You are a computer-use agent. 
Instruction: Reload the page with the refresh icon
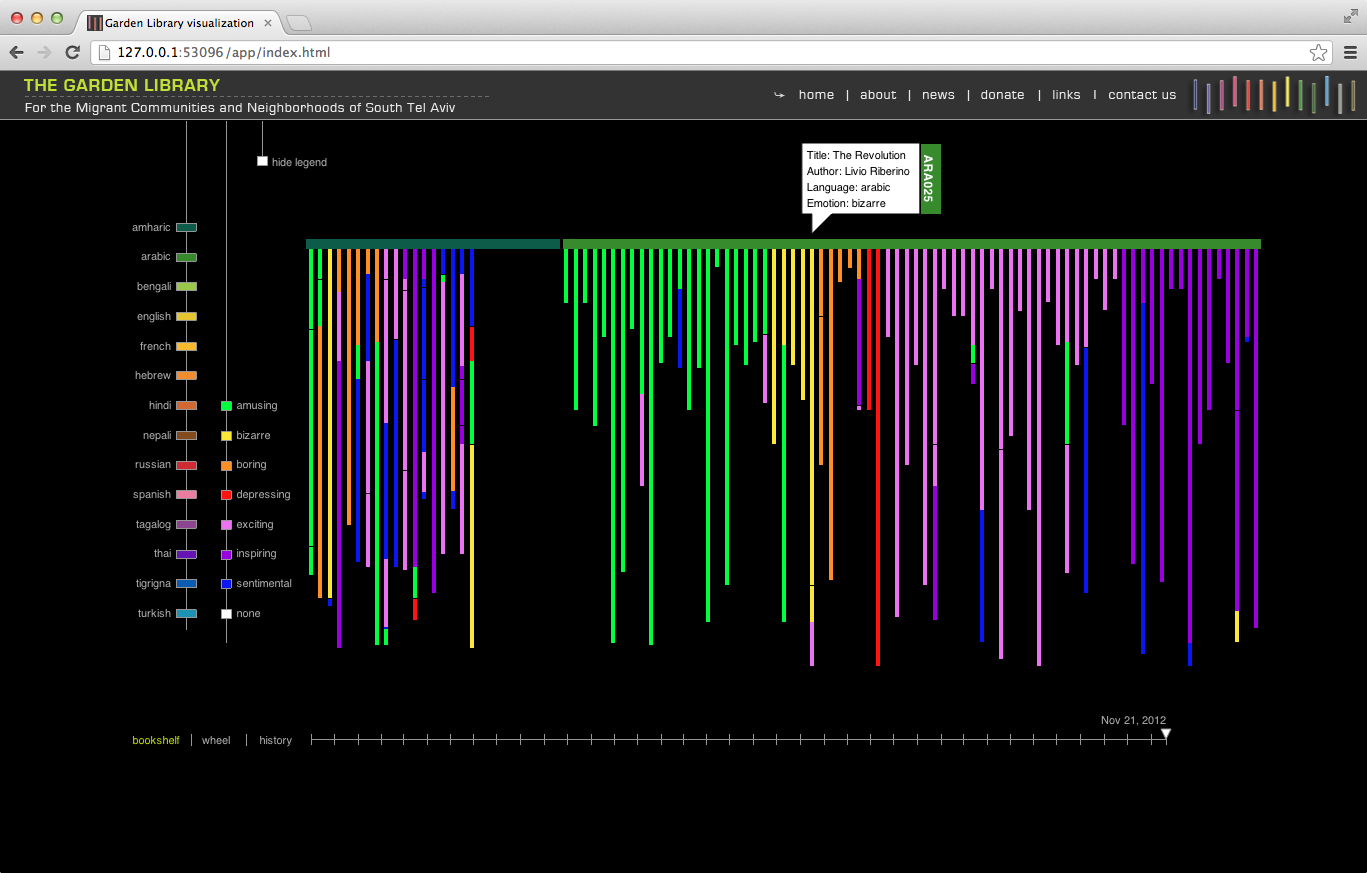[72, 53]
